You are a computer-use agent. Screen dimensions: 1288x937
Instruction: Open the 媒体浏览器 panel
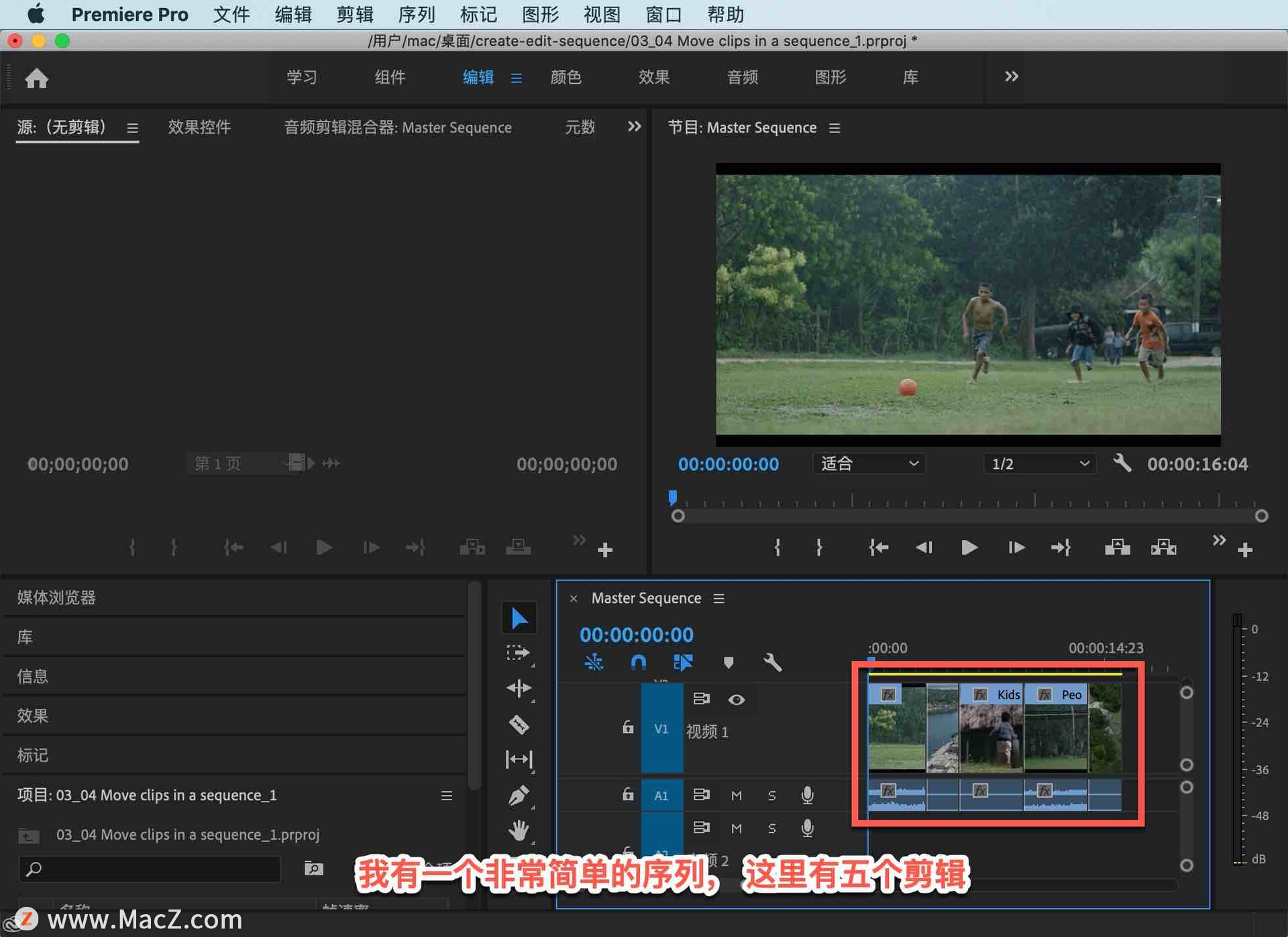pos(56,597)
